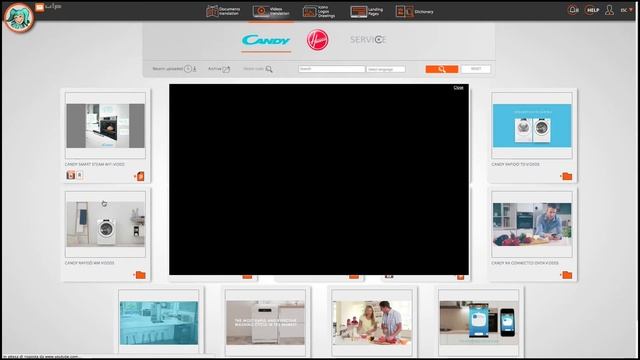Screen dimensions: 640x360
Task: Click PowerPoint icon on Smart Steam card
Action: pyautogui.click(x=71, y=175)
